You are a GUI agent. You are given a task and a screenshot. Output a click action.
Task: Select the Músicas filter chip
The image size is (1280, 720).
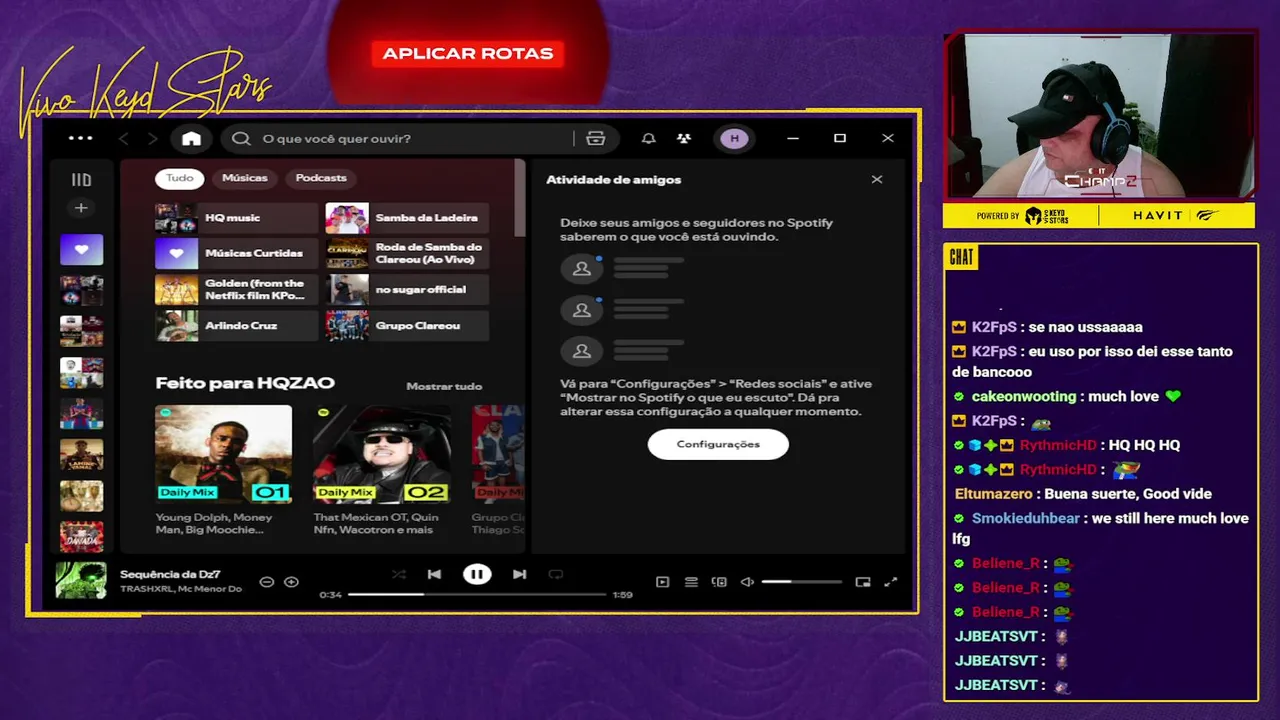tap(245, 178)
